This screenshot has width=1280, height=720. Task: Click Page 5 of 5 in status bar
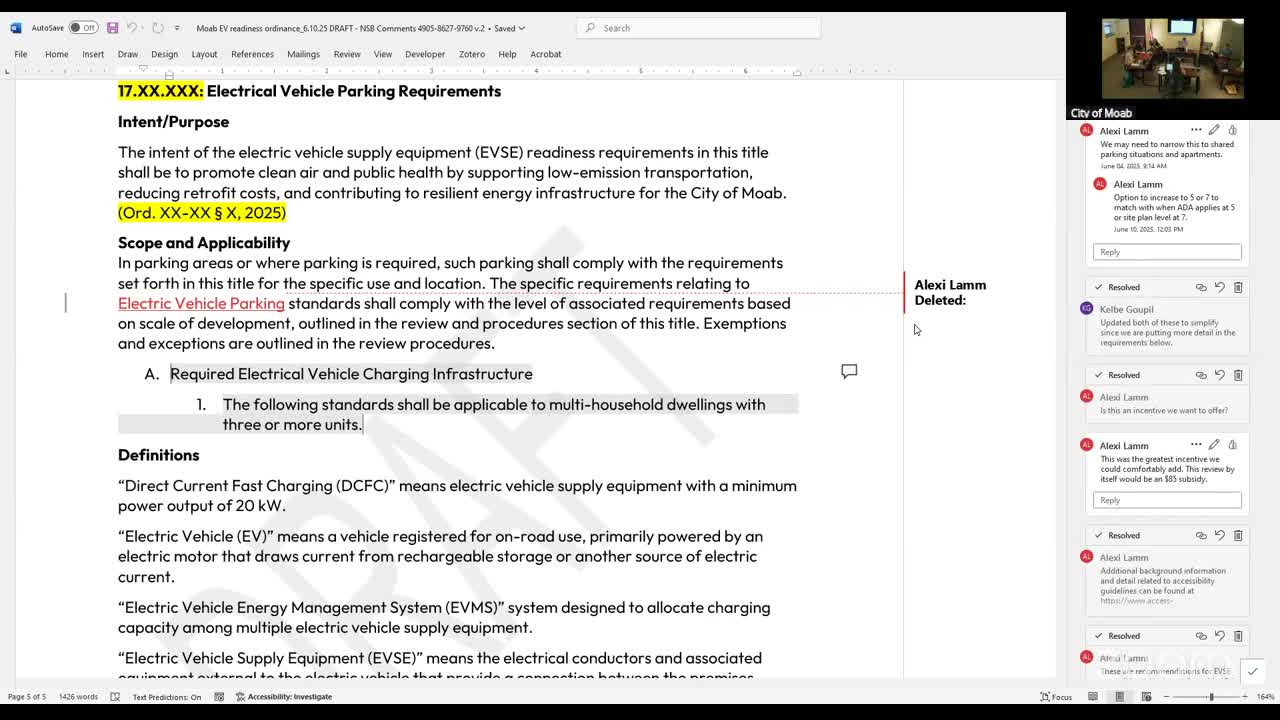pyautogui.click(x=27, y=697)
